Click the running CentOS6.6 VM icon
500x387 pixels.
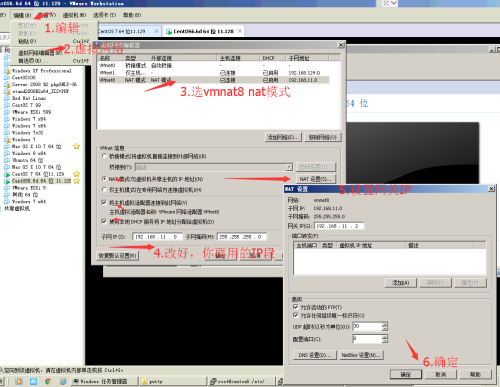[x=7, y=181]
